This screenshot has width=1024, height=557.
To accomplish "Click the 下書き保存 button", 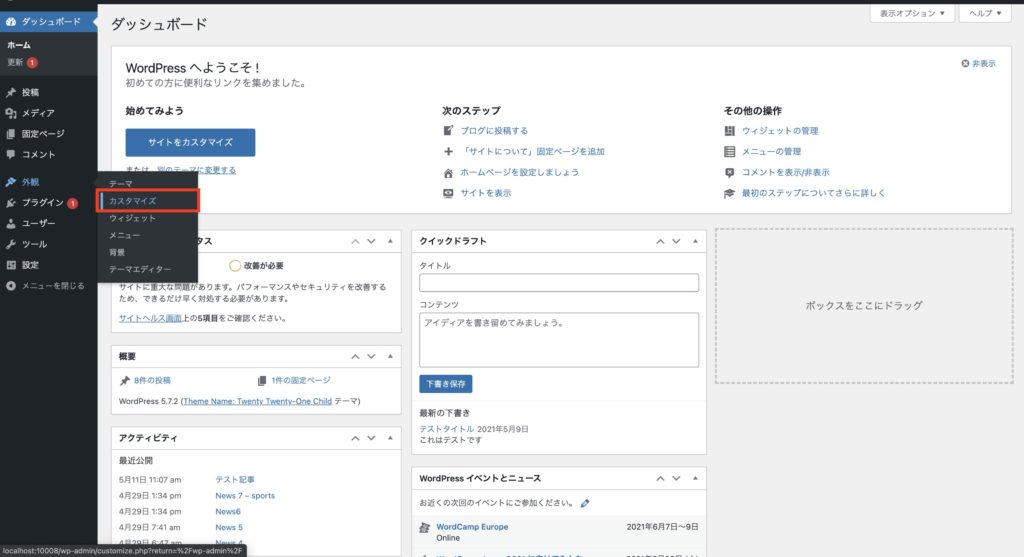I will point(445,384).
